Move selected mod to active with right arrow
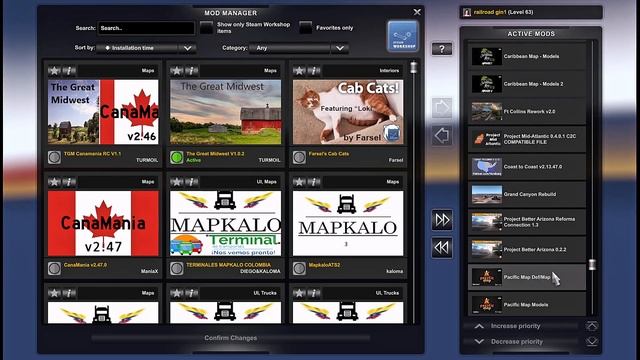Viewport: 640px width, 360px height. tap(442, 108)
